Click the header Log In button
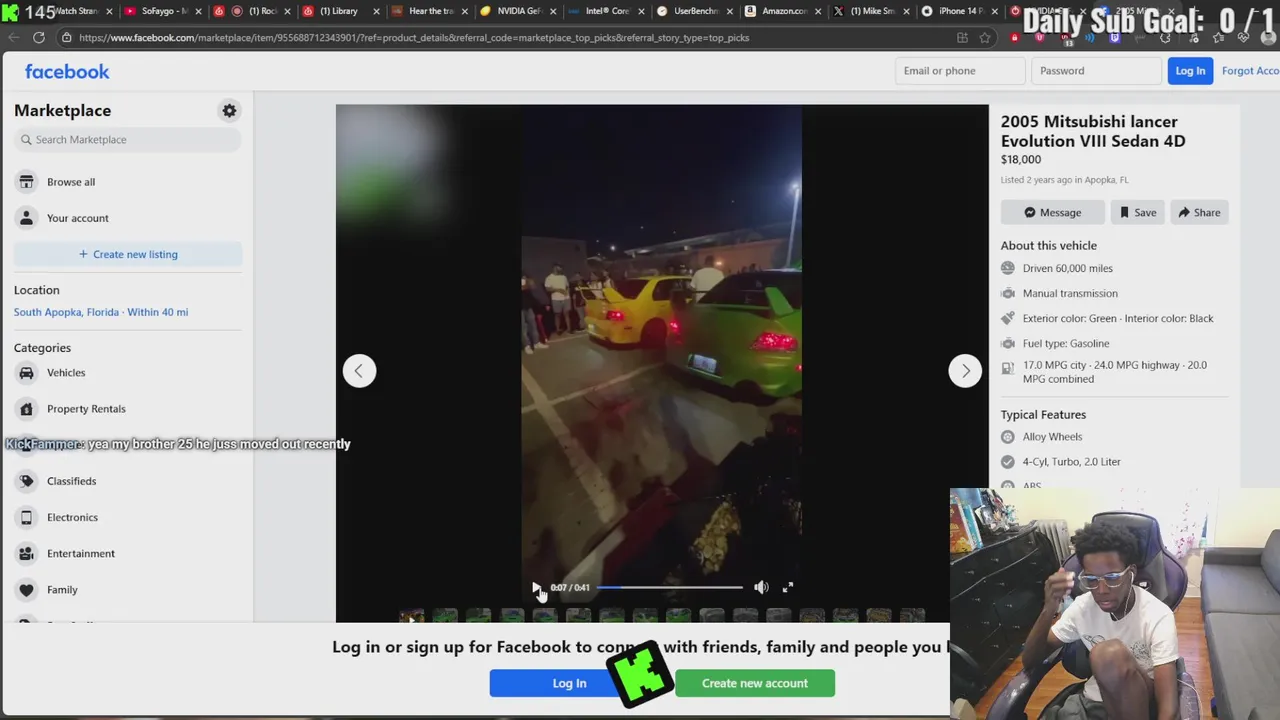1280x720 pixels. pos(1190,71)
